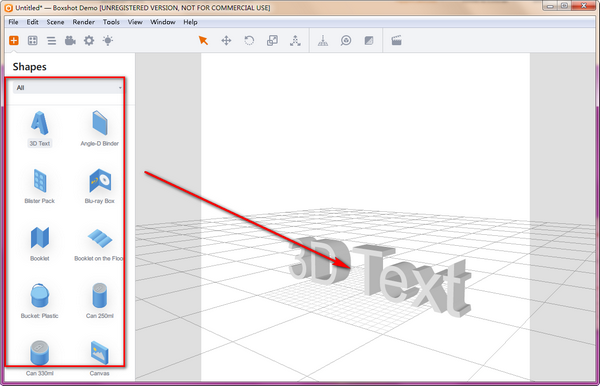Click the drop to floor tool

point(323,40)
